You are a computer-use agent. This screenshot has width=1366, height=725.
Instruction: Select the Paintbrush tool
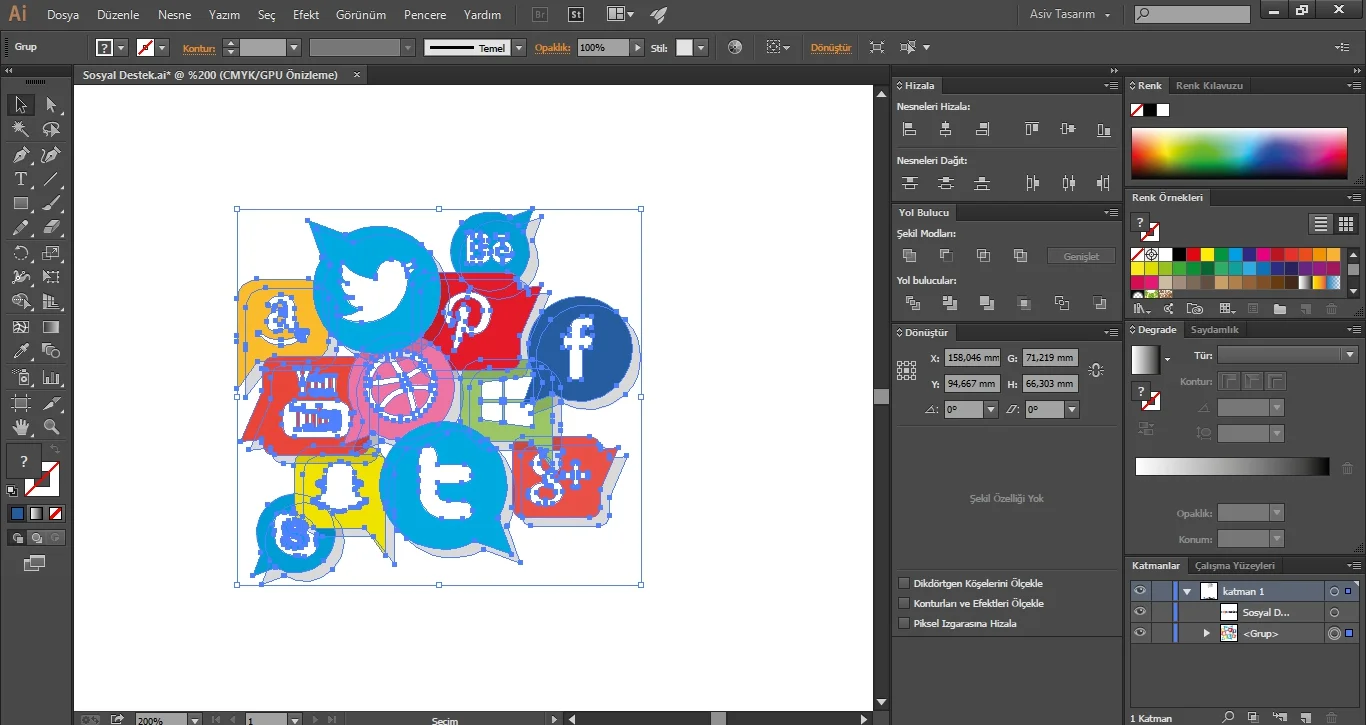(x=51, y=204)
